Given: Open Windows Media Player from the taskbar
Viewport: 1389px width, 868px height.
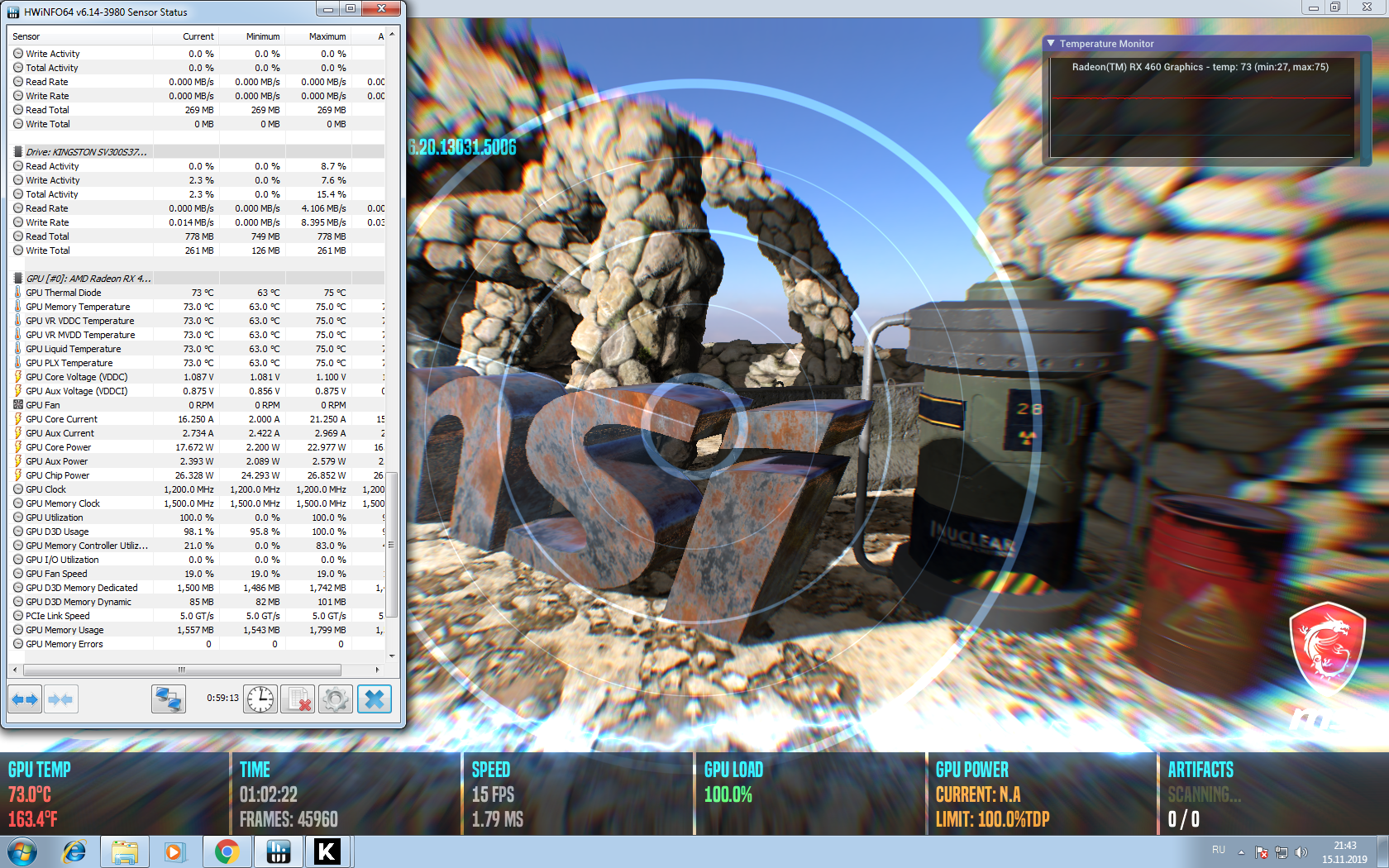Looking at the screenshot, I should tap(174, 851).
